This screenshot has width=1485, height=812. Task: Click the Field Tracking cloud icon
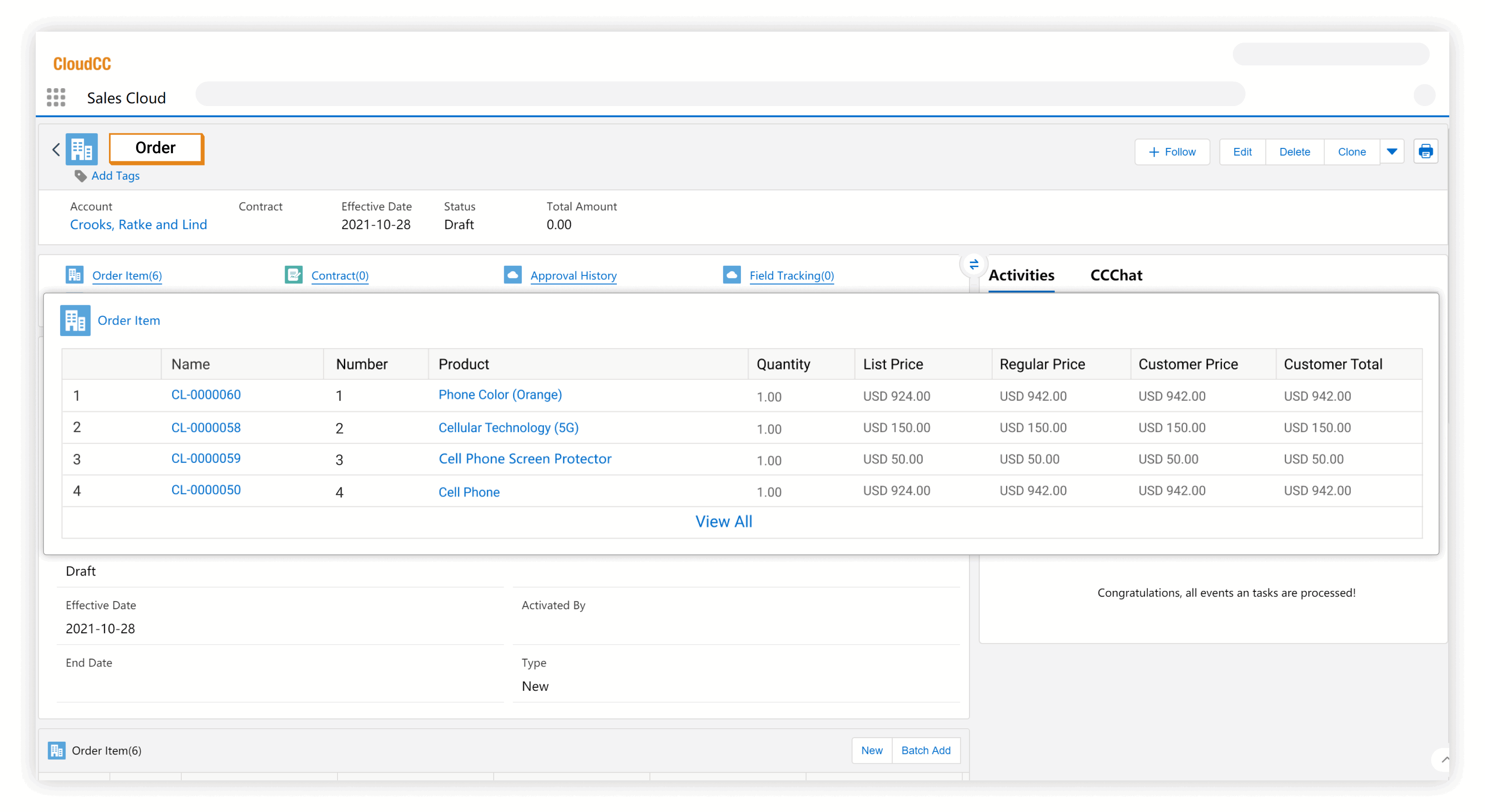pyautogui.click(x=731, y=275)
